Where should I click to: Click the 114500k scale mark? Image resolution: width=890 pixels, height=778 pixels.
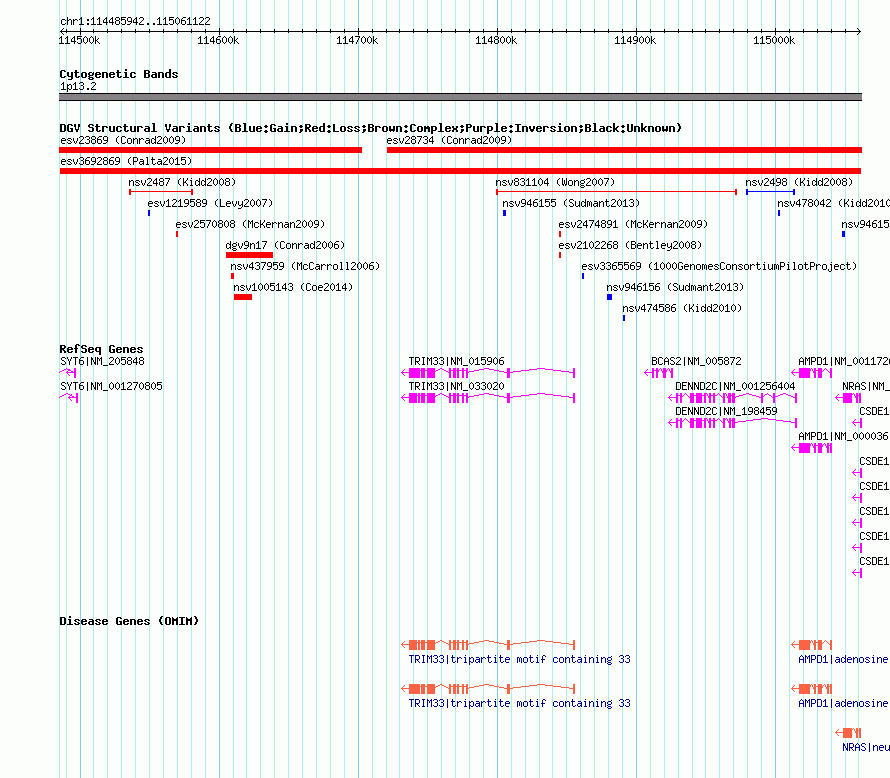79,40
